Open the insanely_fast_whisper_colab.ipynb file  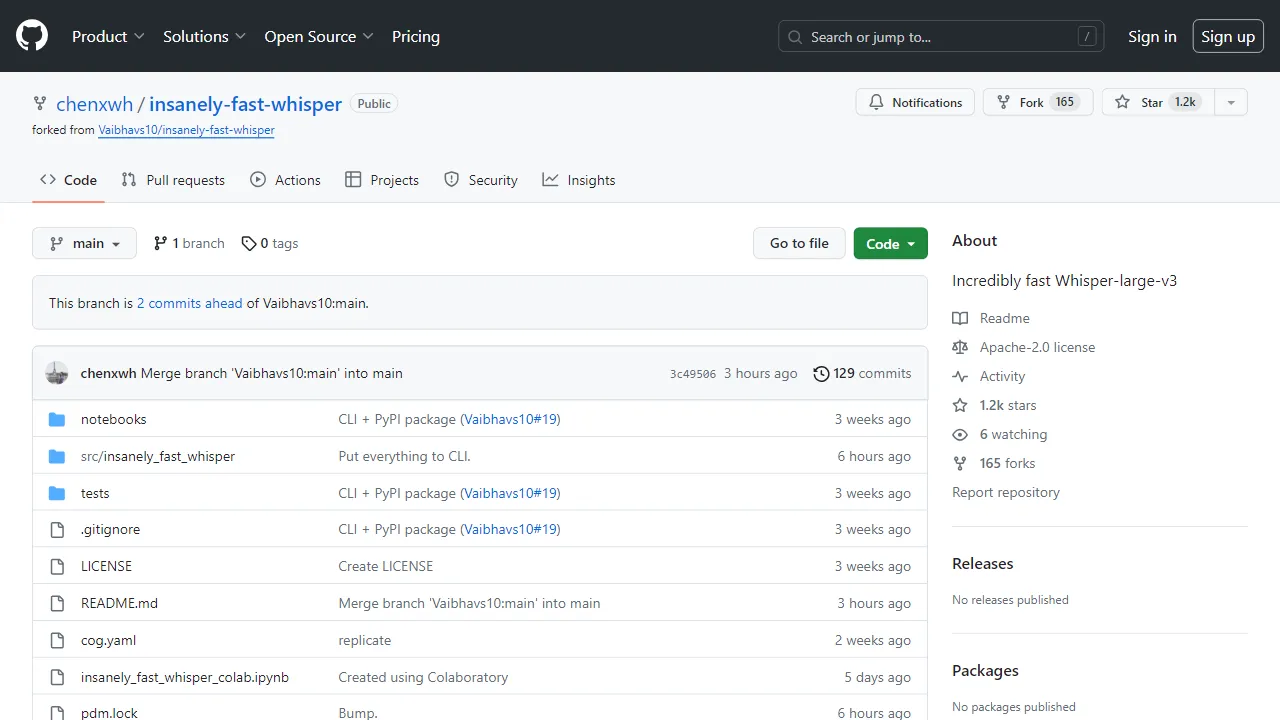pyautogui.click(x=185, y=677)
